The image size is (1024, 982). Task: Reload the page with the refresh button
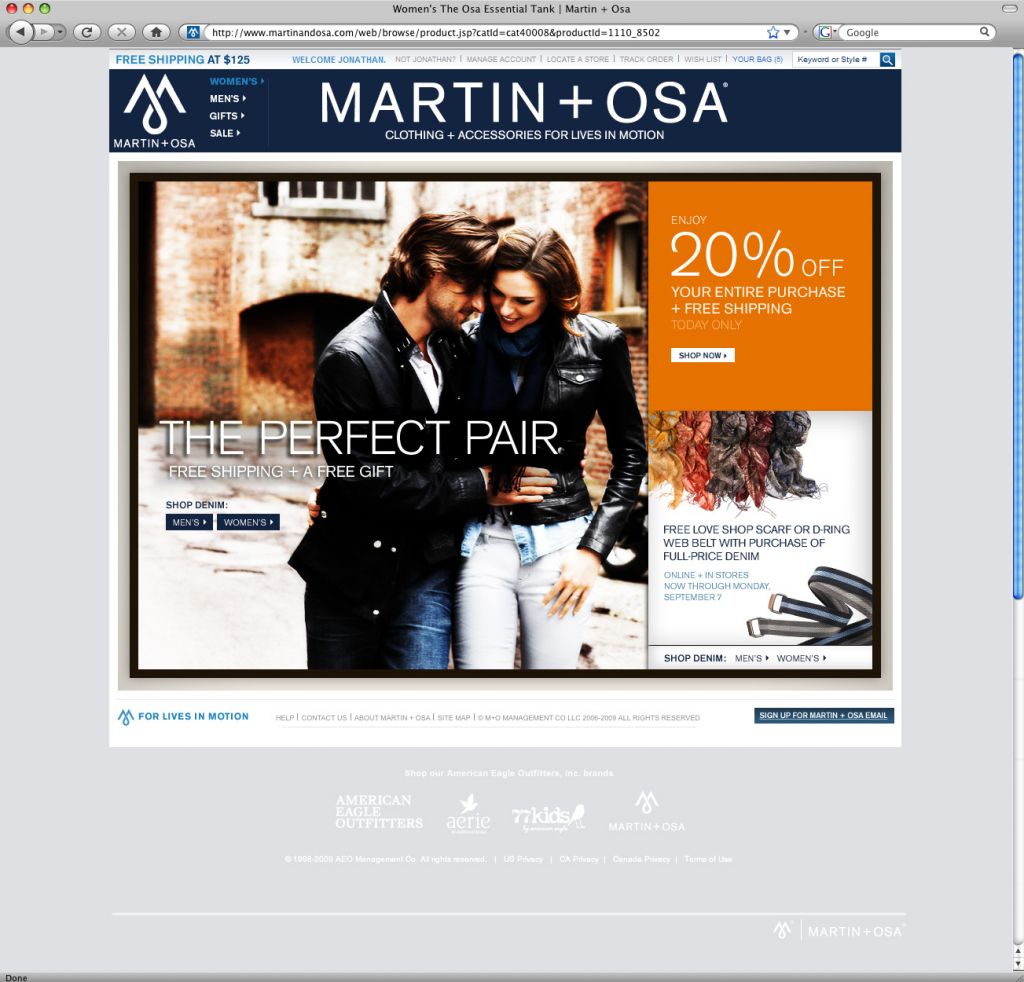point(86,31)
